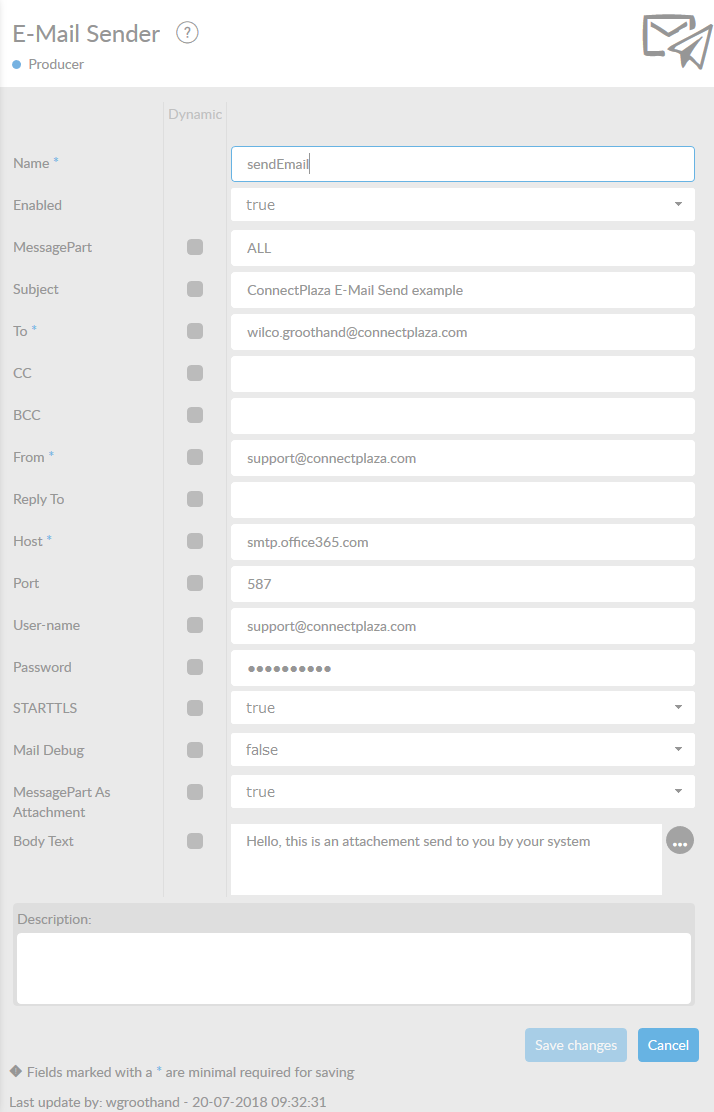This screenshot has height=1112, width=714.
Task: Enable Dynamic checkbox for Subject
Action: tap(195, 289)
